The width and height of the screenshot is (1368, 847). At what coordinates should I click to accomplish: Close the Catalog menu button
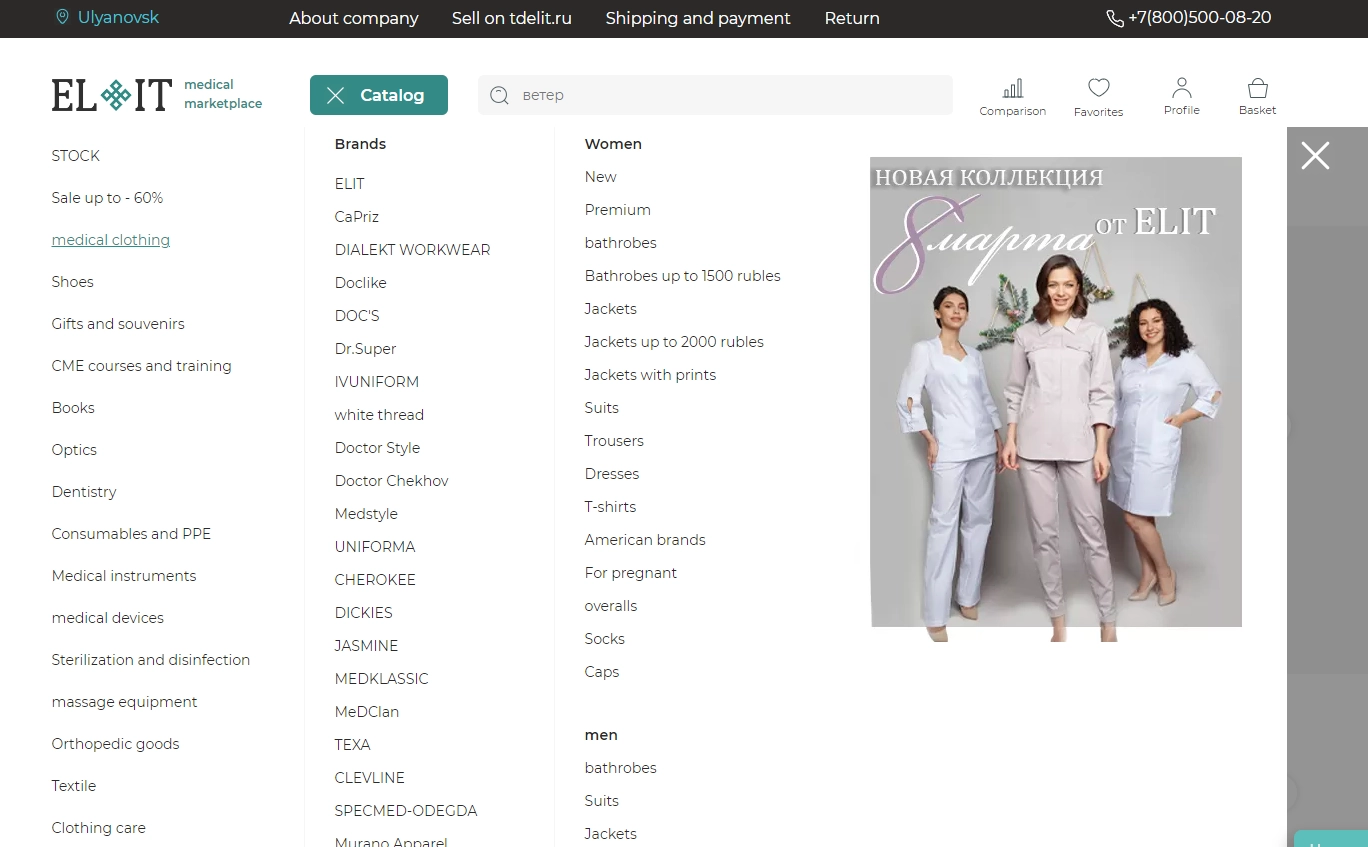coord(379,95)
